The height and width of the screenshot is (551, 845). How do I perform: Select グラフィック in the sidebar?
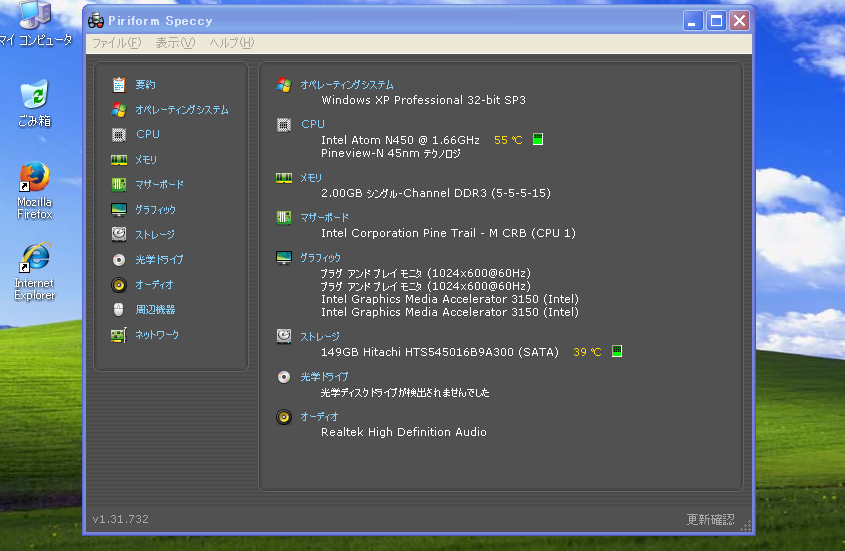click(155, 210)
